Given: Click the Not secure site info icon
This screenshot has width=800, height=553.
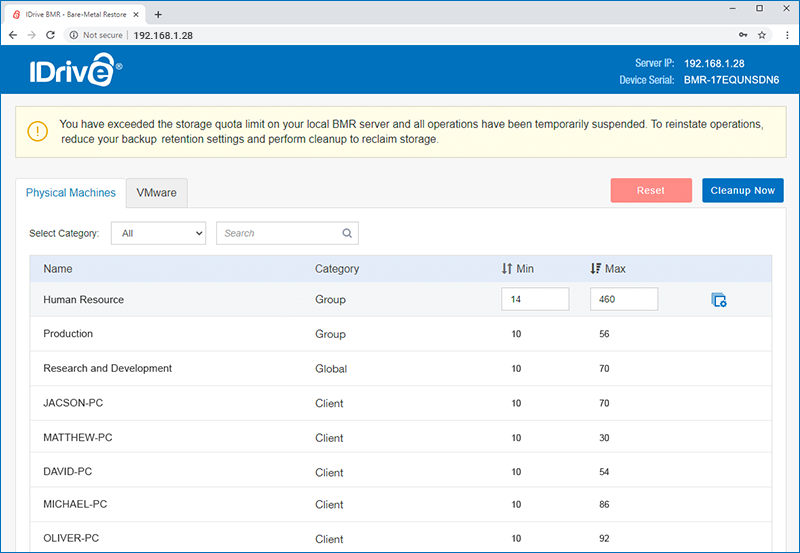Looking at the screenshot, I should click(x=74, y=35).
